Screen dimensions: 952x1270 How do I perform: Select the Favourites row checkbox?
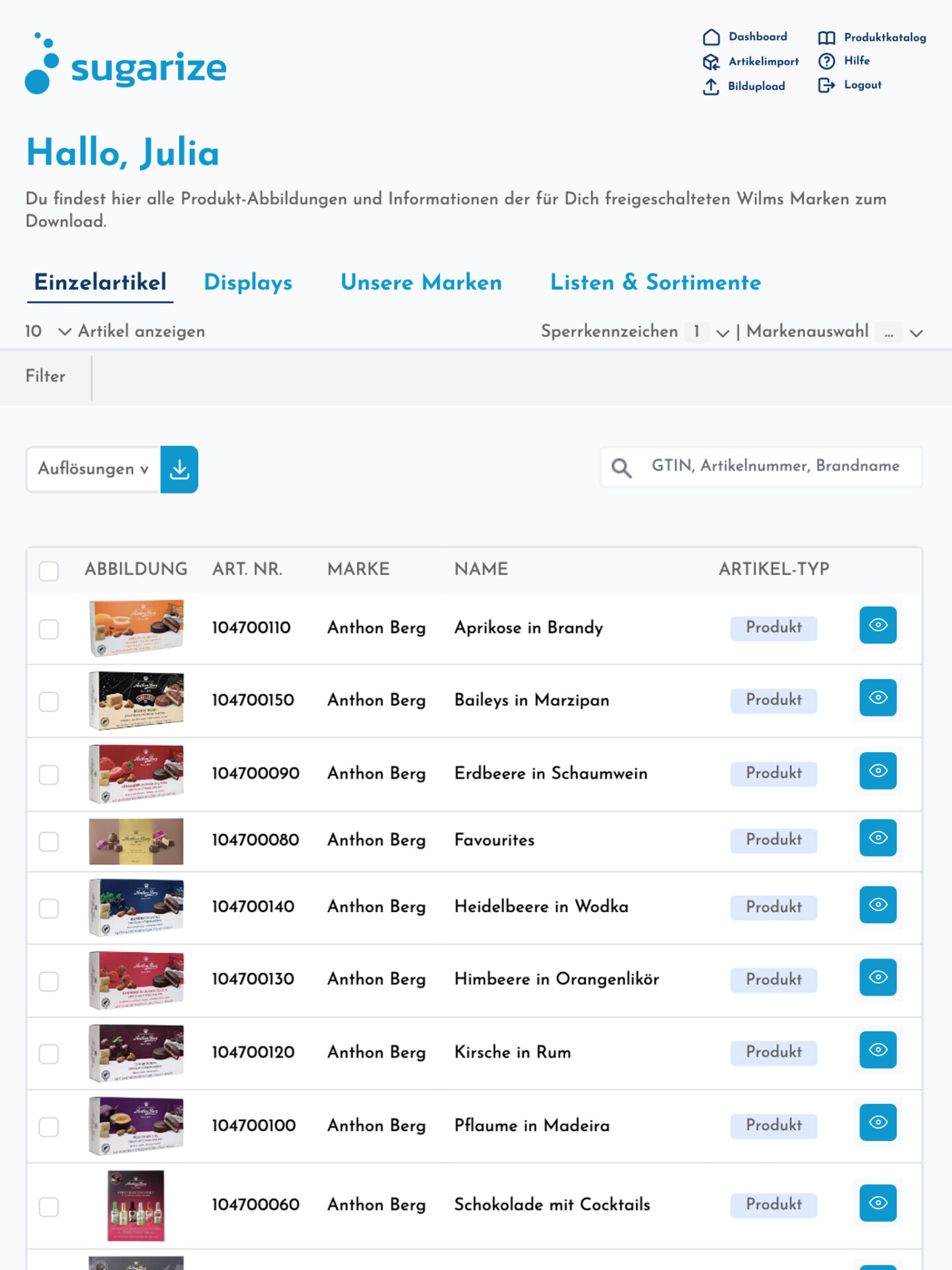pos(49,841)
